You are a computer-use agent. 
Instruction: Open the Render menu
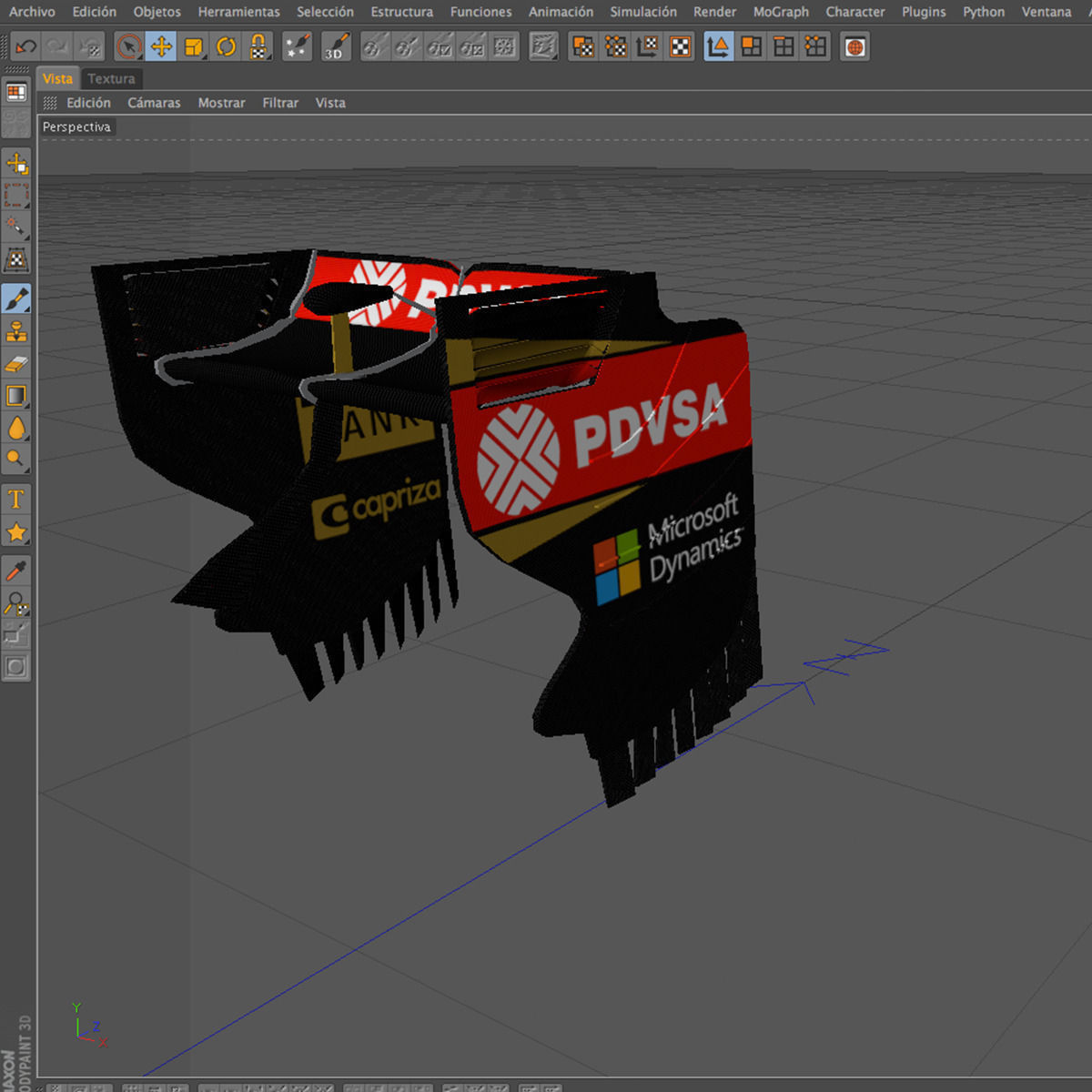click(x=715, y=12)
